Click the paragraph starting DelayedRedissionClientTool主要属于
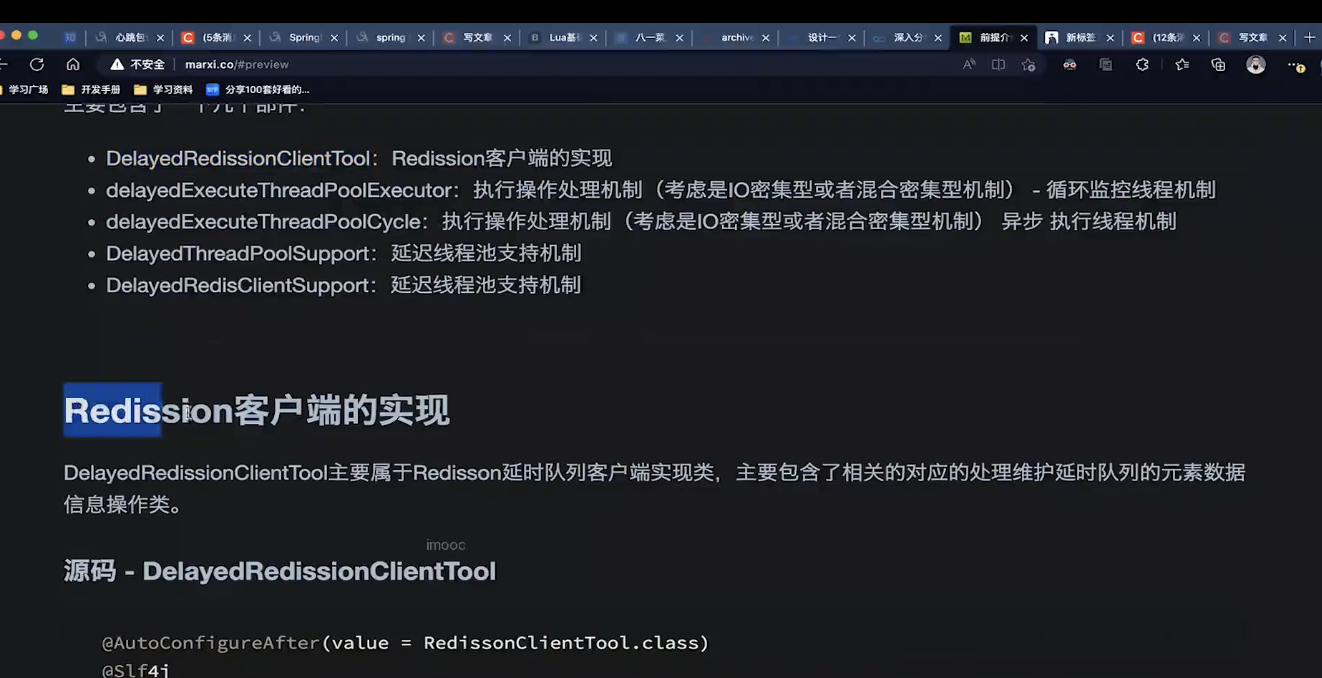Viewport: 1322px width, 678px height. 654,488
